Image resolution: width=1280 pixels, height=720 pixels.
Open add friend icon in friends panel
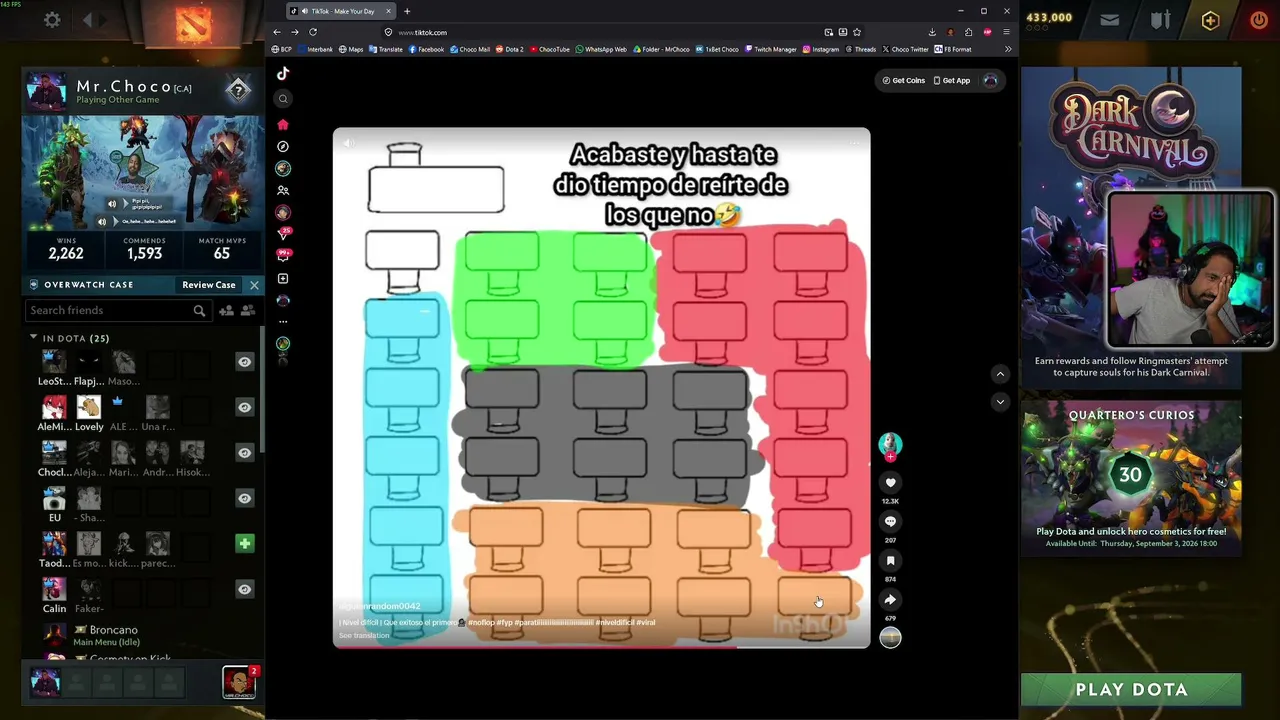point(226,311)
